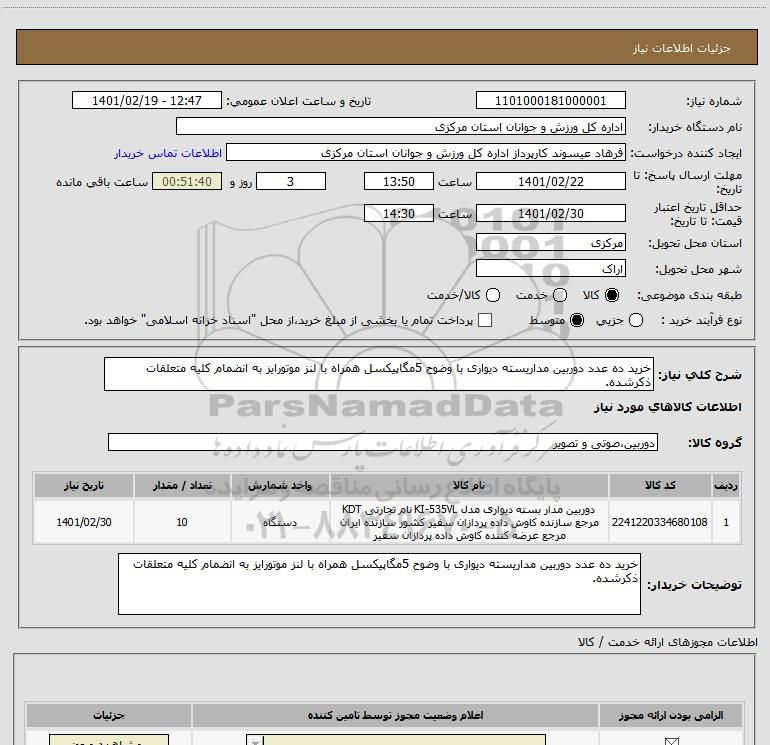Select the کالا/خدمت radio button

(493, 295)
